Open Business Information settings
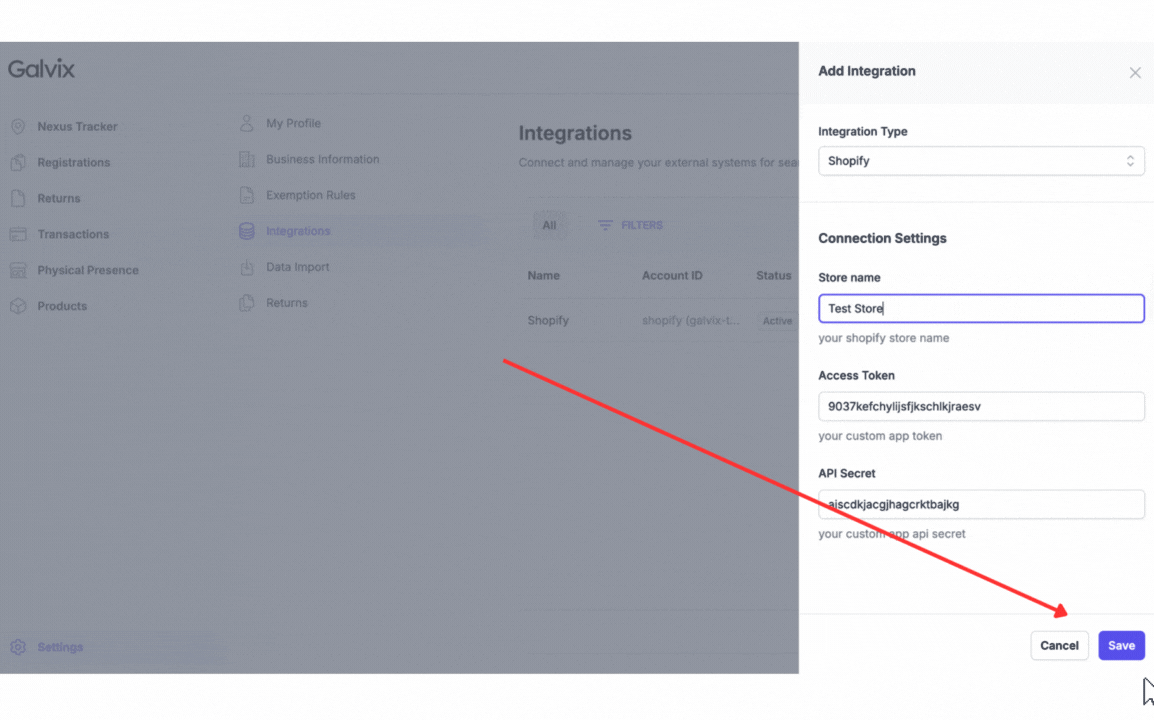The image size is (1154, 720). tap(322, 159)
